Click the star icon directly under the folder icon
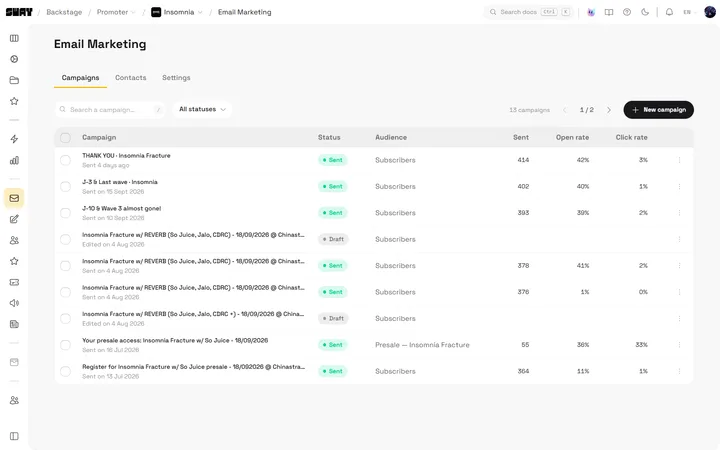This screenshot has height=450, width=720. [14, 101]
